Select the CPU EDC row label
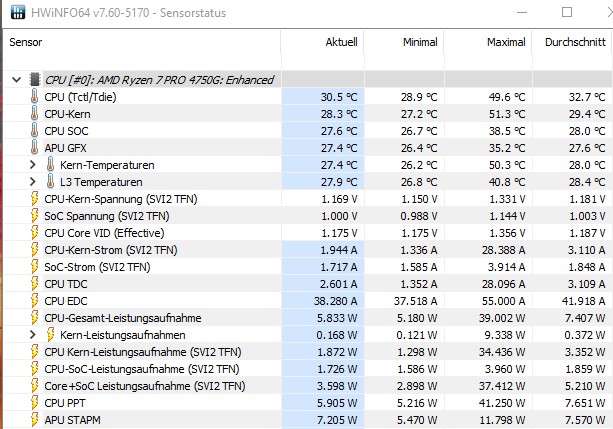 tap(66, 301)
